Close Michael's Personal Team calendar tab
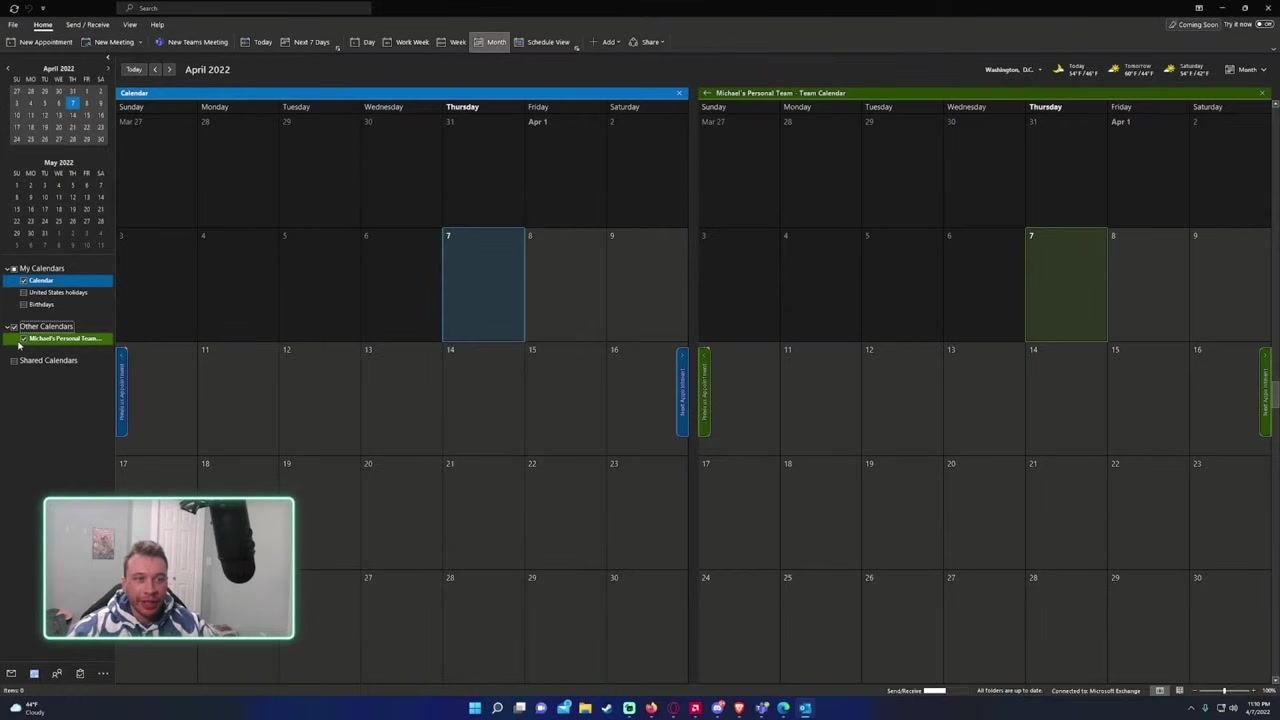This screenshot has width=1280, height=720. point(1262,93)
